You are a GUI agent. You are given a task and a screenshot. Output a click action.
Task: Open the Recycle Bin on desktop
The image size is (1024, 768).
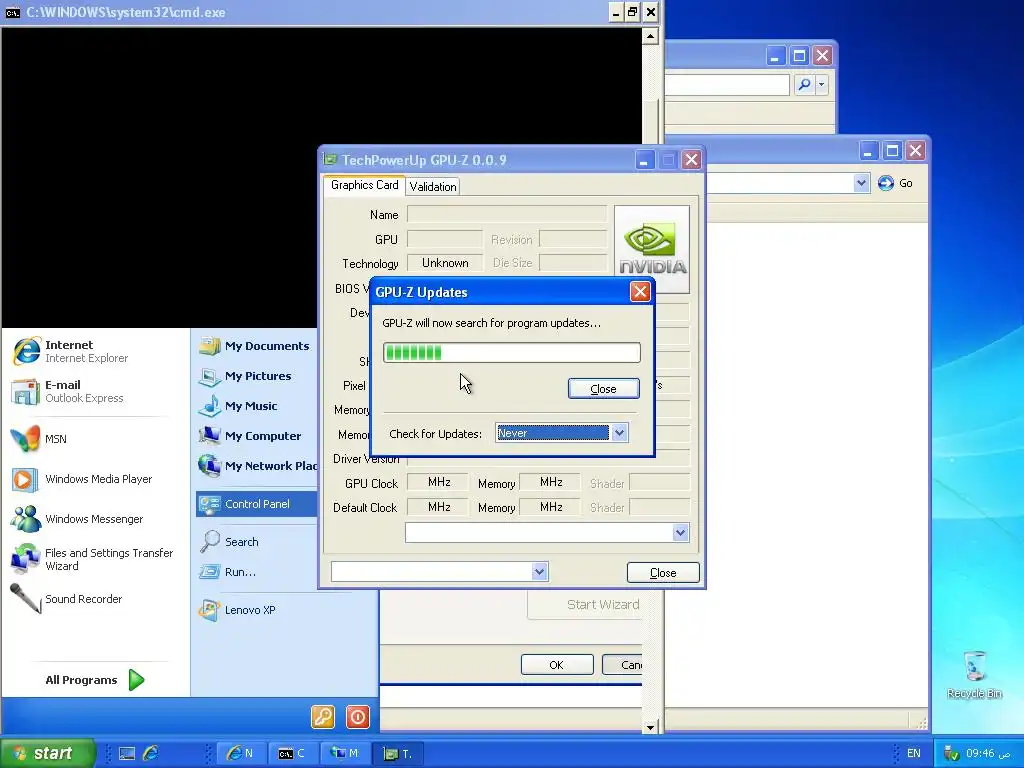coord(974,675)
